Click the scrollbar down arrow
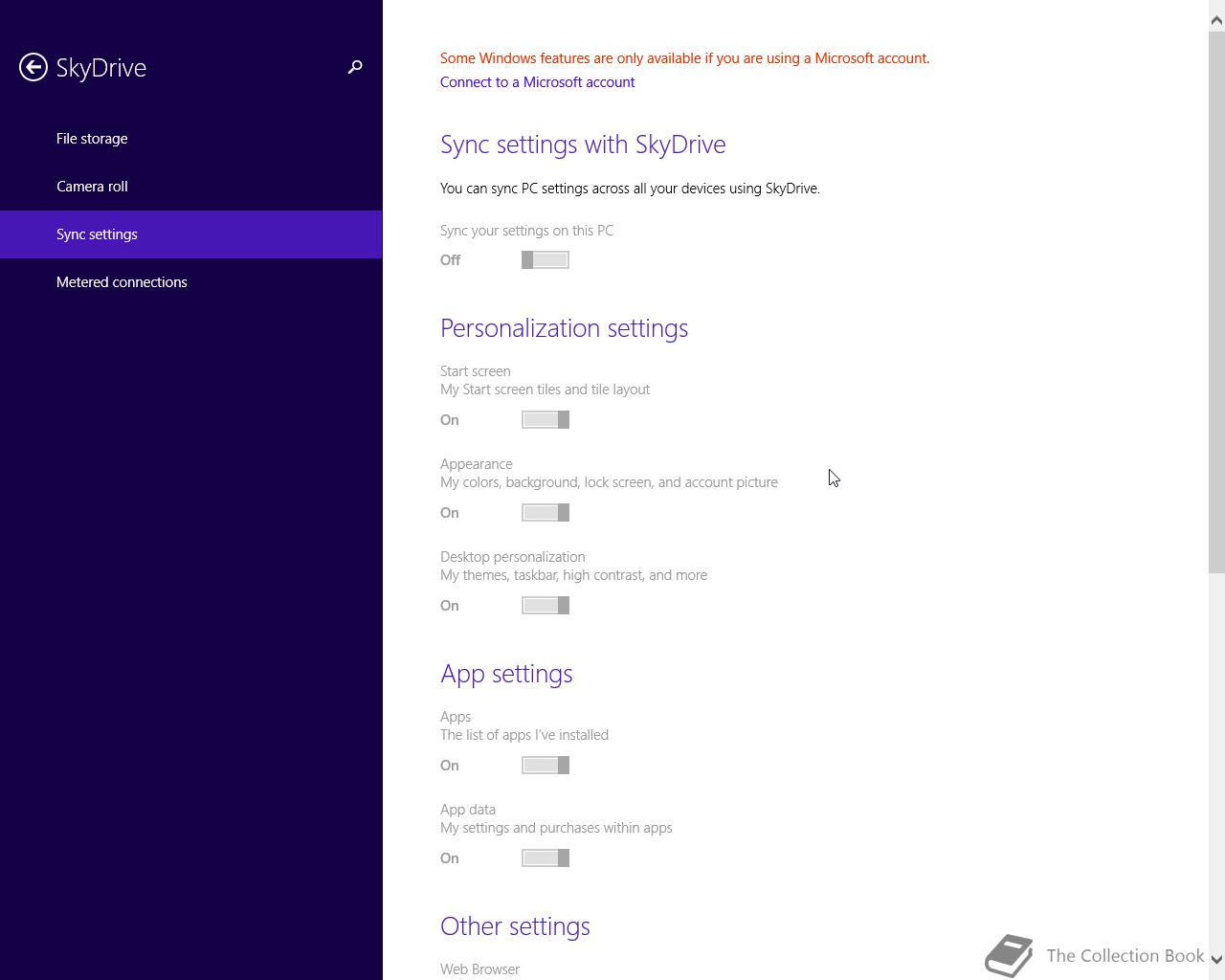 (1216, 959)
